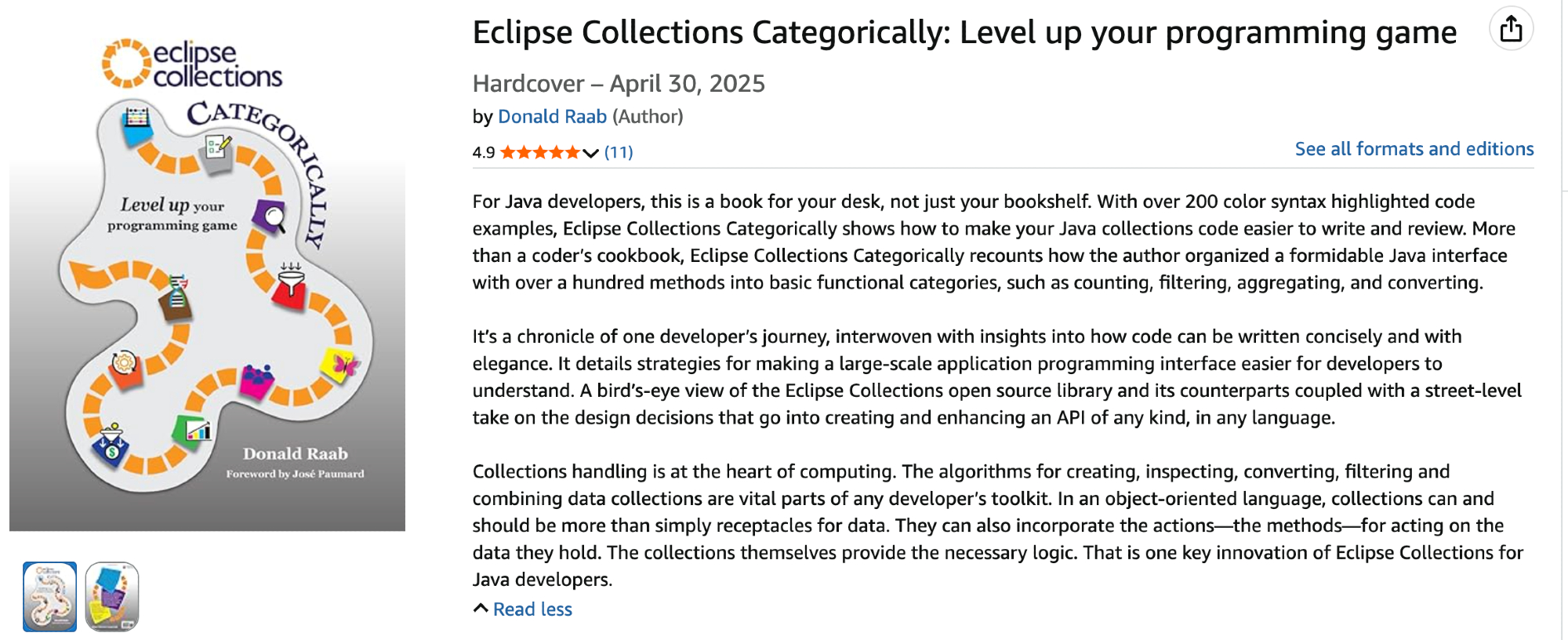
Task: Collapse the description using the up chevron
Action: pos(481,609)
